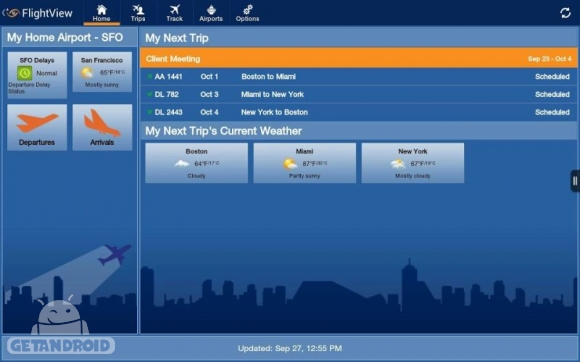The height and width of the screenshot is (362, 580).
Task: Go to the Airports tab
Action: (211, 13)
